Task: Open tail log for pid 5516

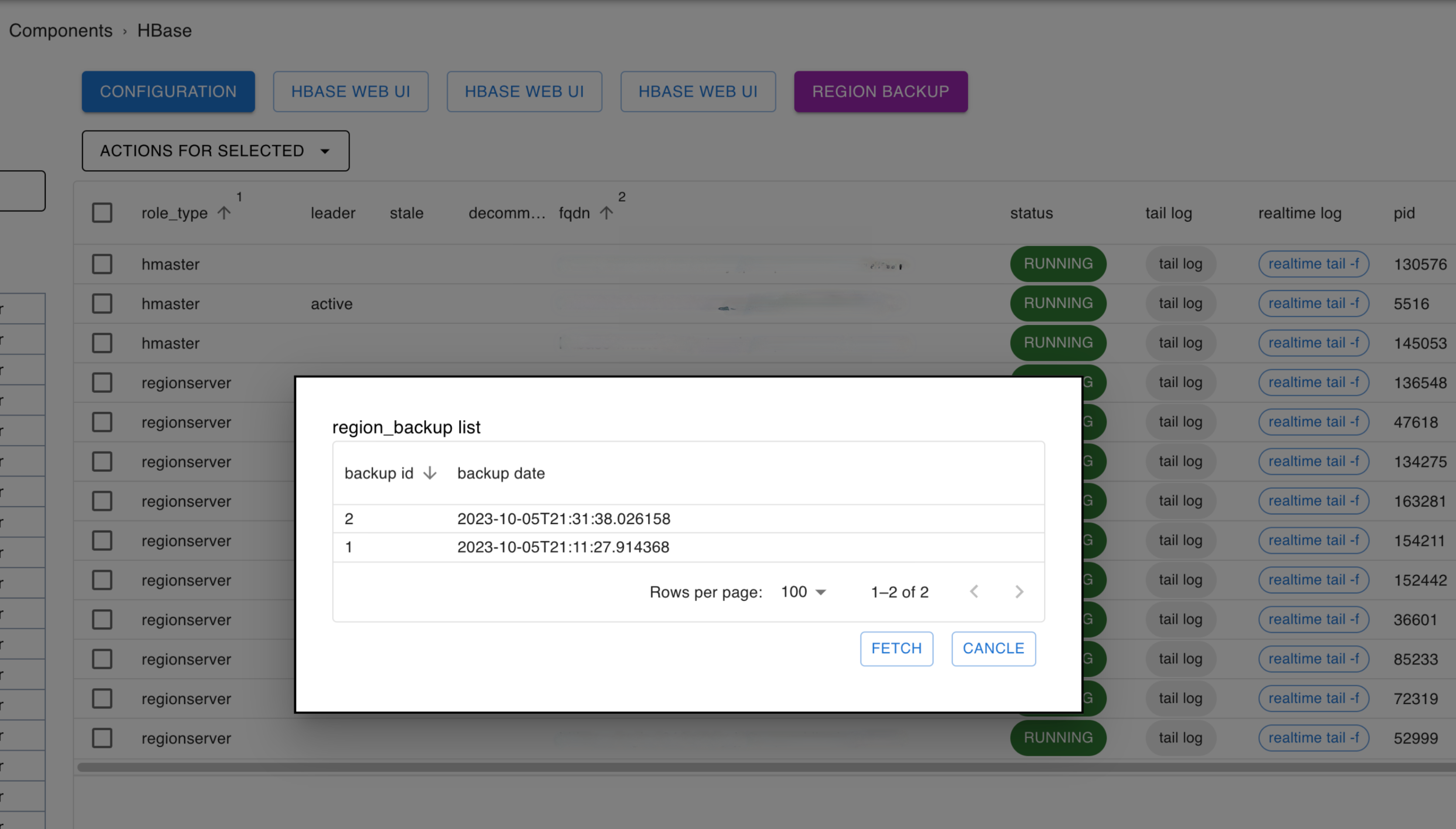Action: (x=1180, y=303)
